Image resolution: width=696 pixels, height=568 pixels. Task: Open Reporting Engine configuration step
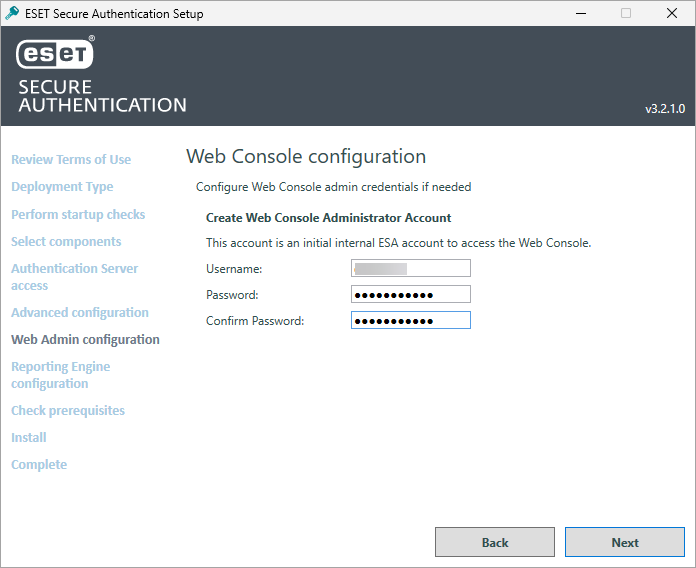point(61,375)
